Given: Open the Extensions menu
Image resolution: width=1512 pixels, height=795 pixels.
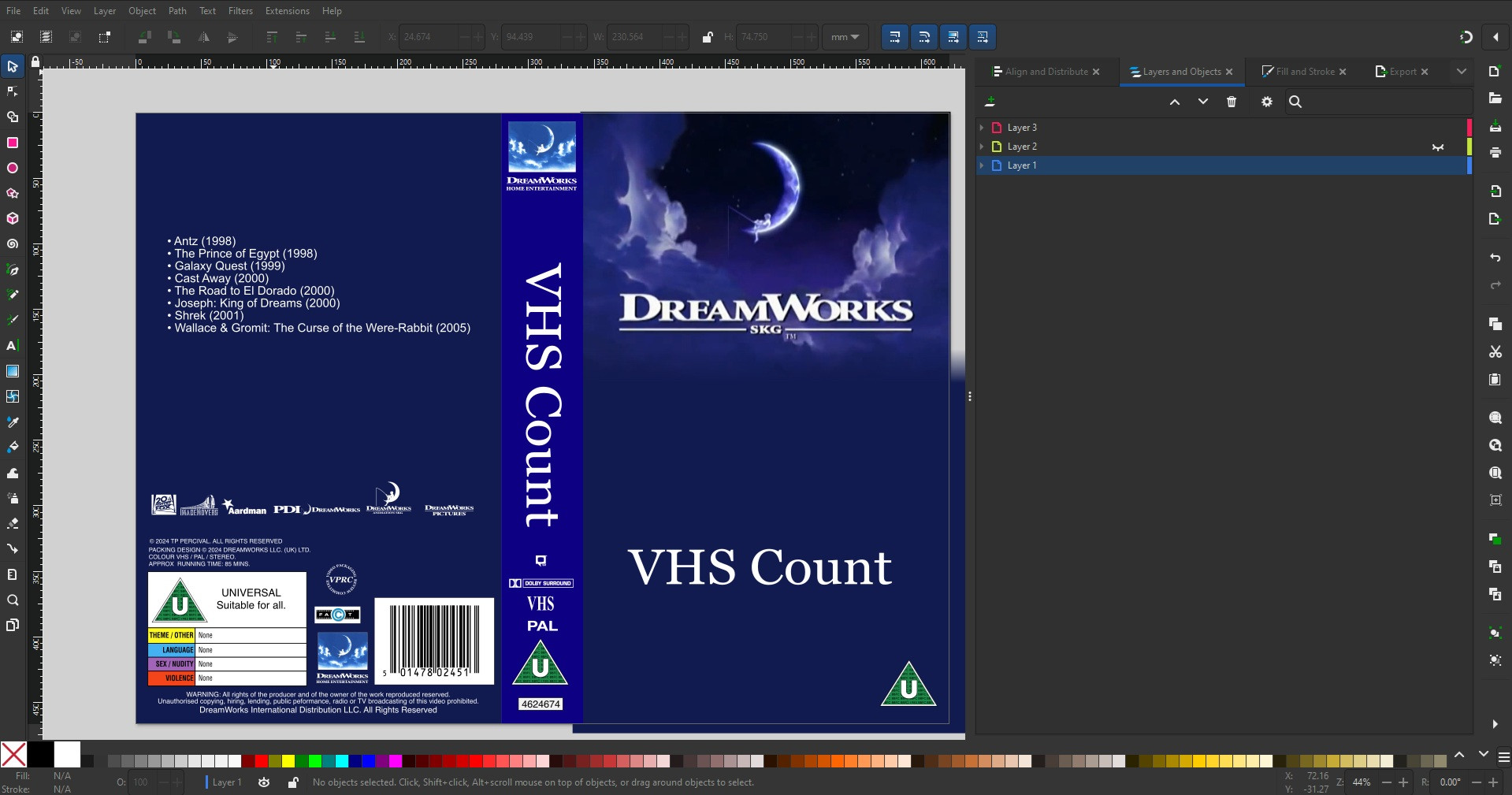Looking at the screenshot, I should tap(287, 11).
